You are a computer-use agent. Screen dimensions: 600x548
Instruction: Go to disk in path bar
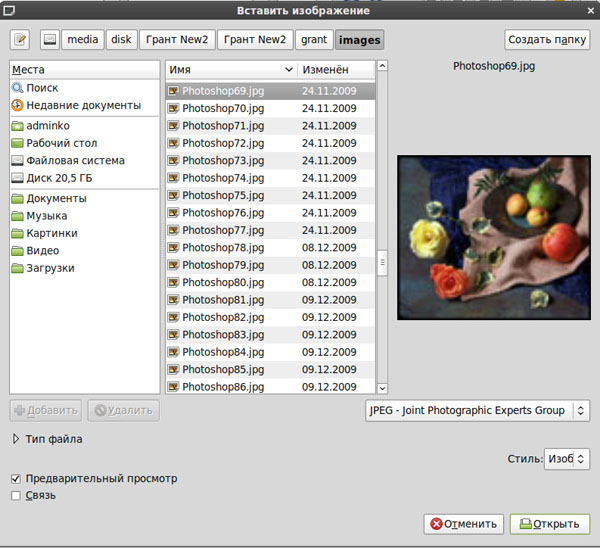point(121,39)
